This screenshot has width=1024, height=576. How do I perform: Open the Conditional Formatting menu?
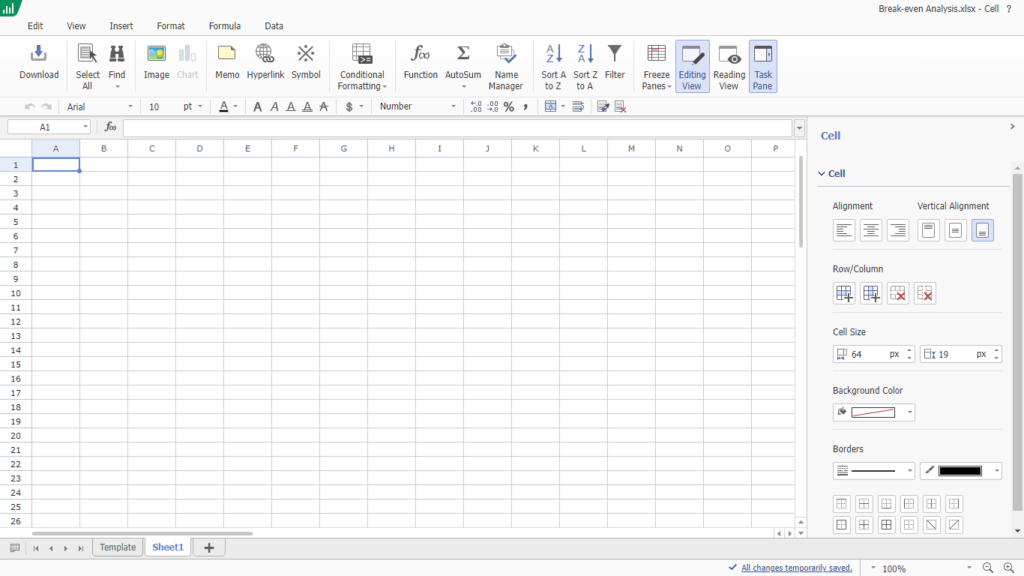362,66
